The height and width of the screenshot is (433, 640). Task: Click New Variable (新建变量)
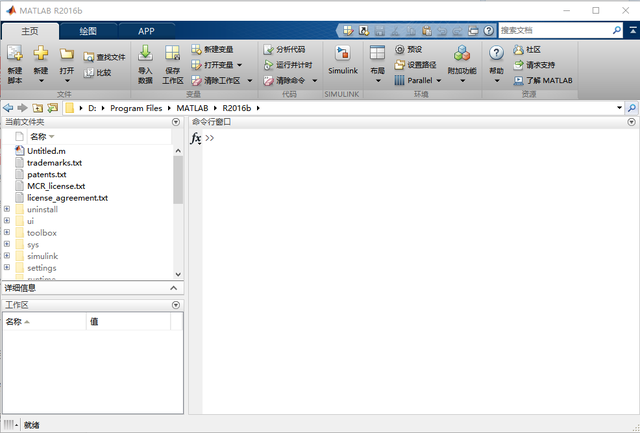pos(212,49)
